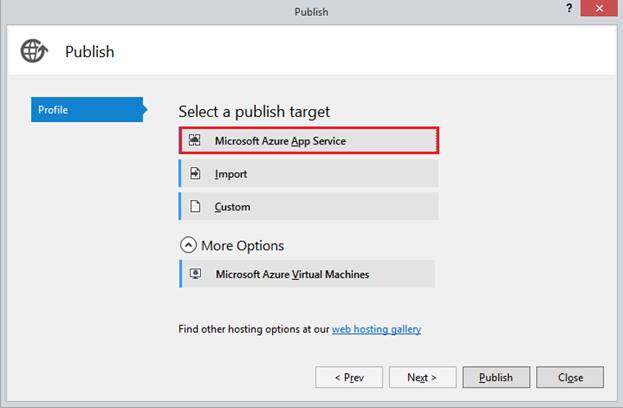
Task: Click the Azure App Service target icon
Action: [195, 141]
